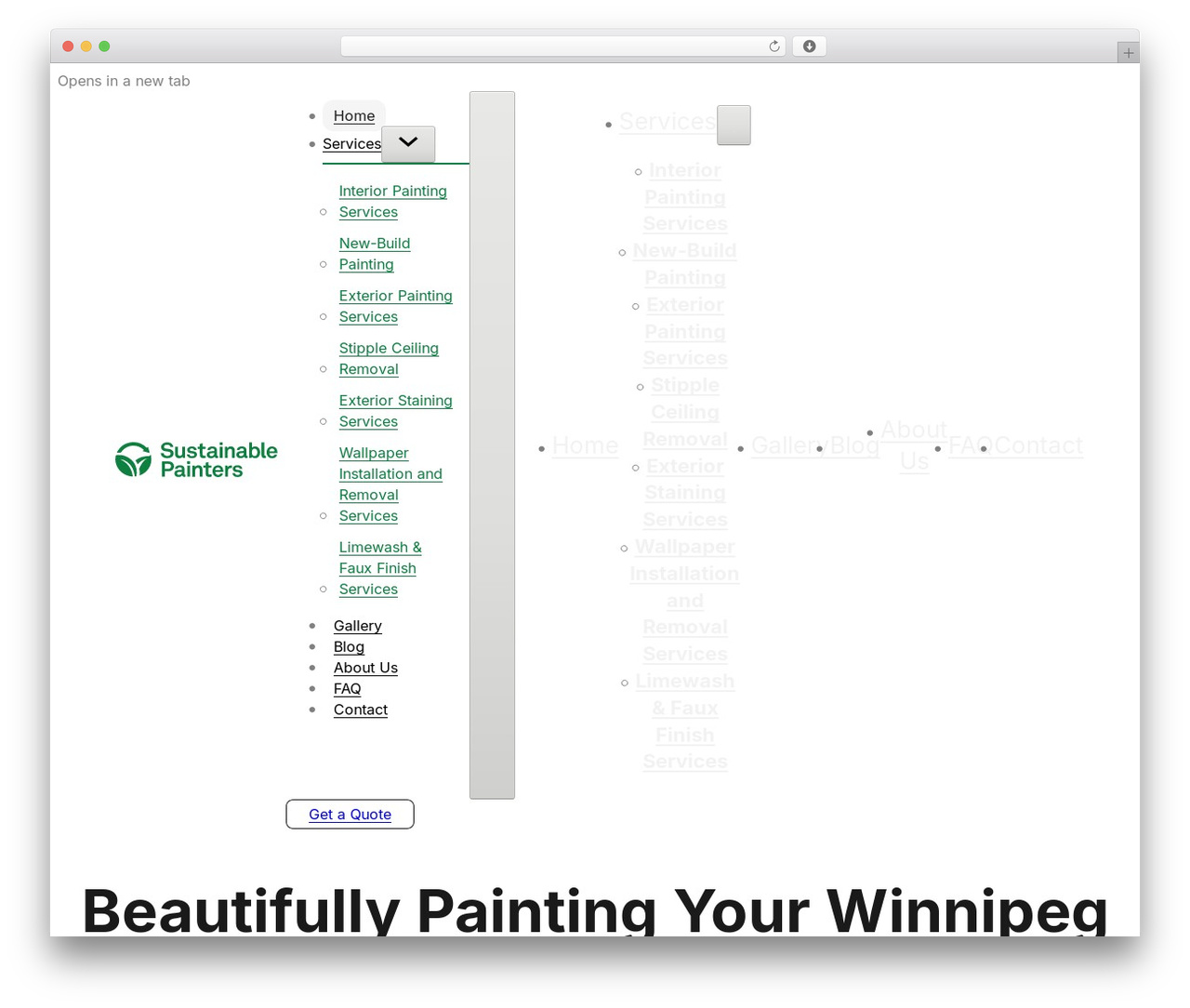Open the dark Services menu link
Image resolution: width=1190 pixels, height=1008 pixels.
[x=351, y=144]
